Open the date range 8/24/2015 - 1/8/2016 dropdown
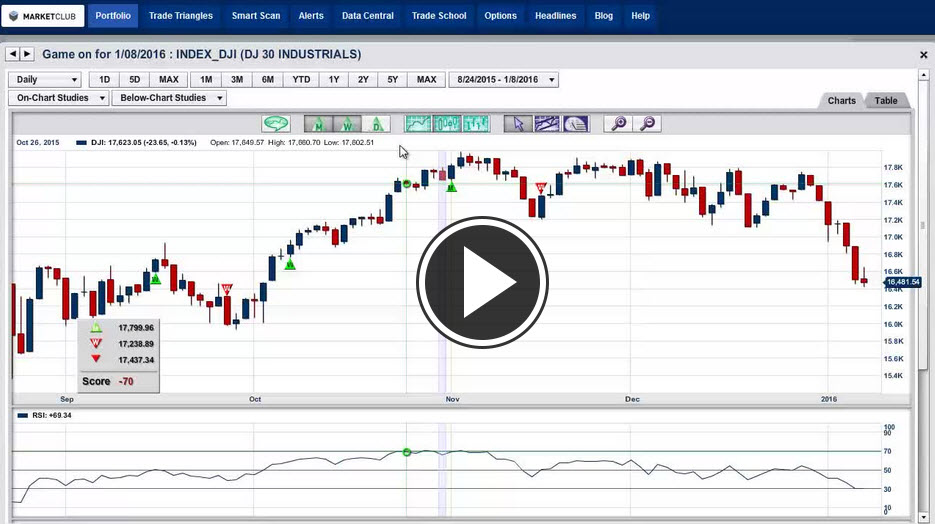The image size is (935, 524). (504, 80)
